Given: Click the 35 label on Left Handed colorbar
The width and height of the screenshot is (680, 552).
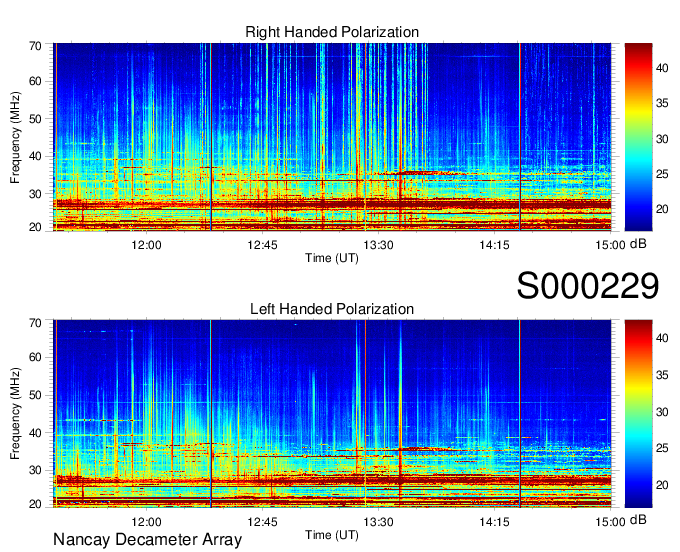Looking at the screenshot, I should click(662, 375).
